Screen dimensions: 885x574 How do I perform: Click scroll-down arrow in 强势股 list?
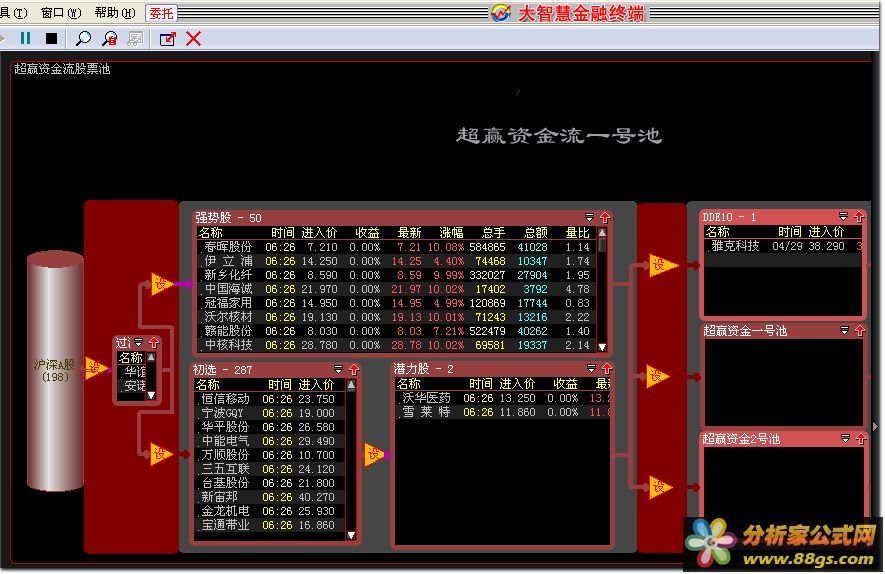(602, 347)
